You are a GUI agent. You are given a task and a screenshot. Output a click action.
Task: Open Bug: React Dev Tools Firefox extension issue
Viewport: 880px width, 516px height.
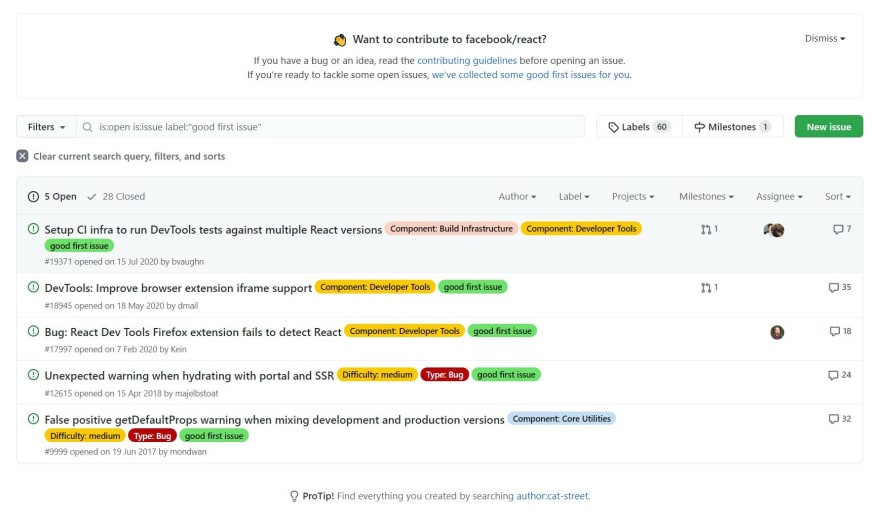193,332
